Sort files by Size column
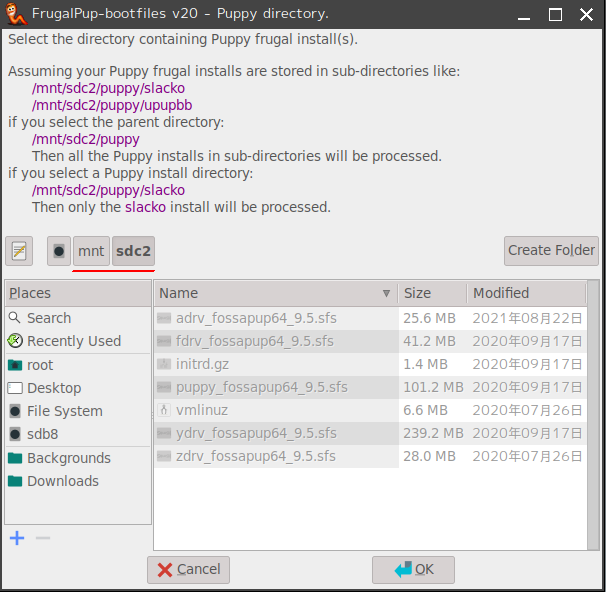This screenshot has height=592, width=606. 432,293
